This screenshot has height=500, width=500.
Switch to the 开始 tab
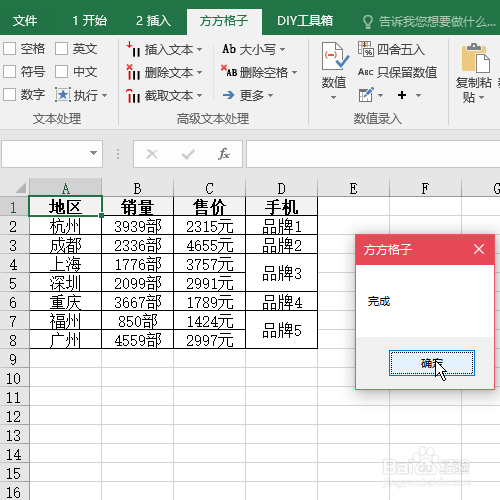coord(89,21)
